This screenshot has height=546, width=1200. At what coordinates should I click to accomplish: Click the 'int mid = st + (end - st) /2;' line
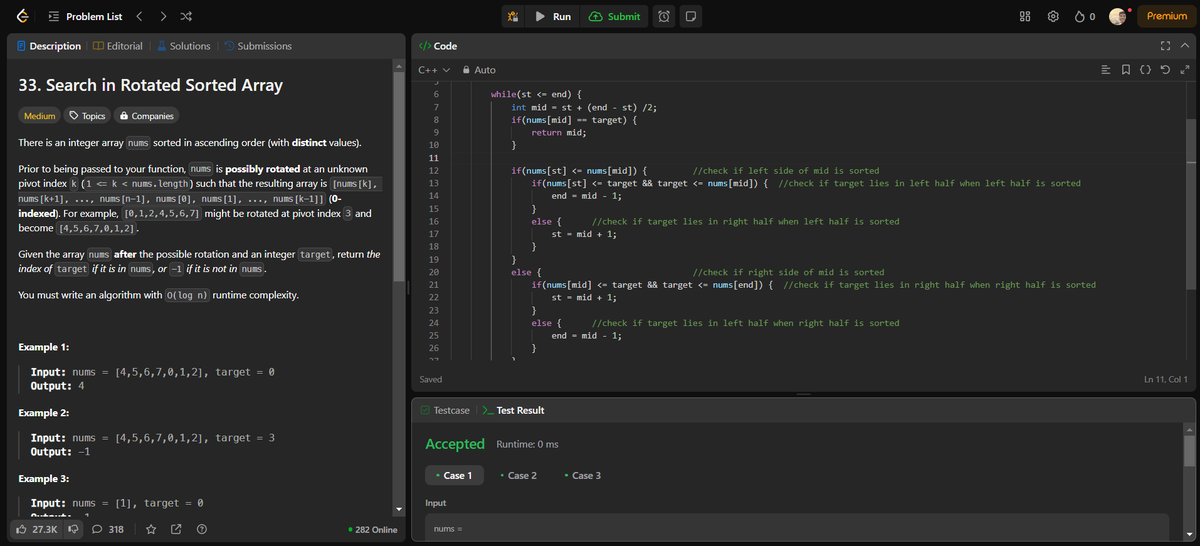[583, 107]
